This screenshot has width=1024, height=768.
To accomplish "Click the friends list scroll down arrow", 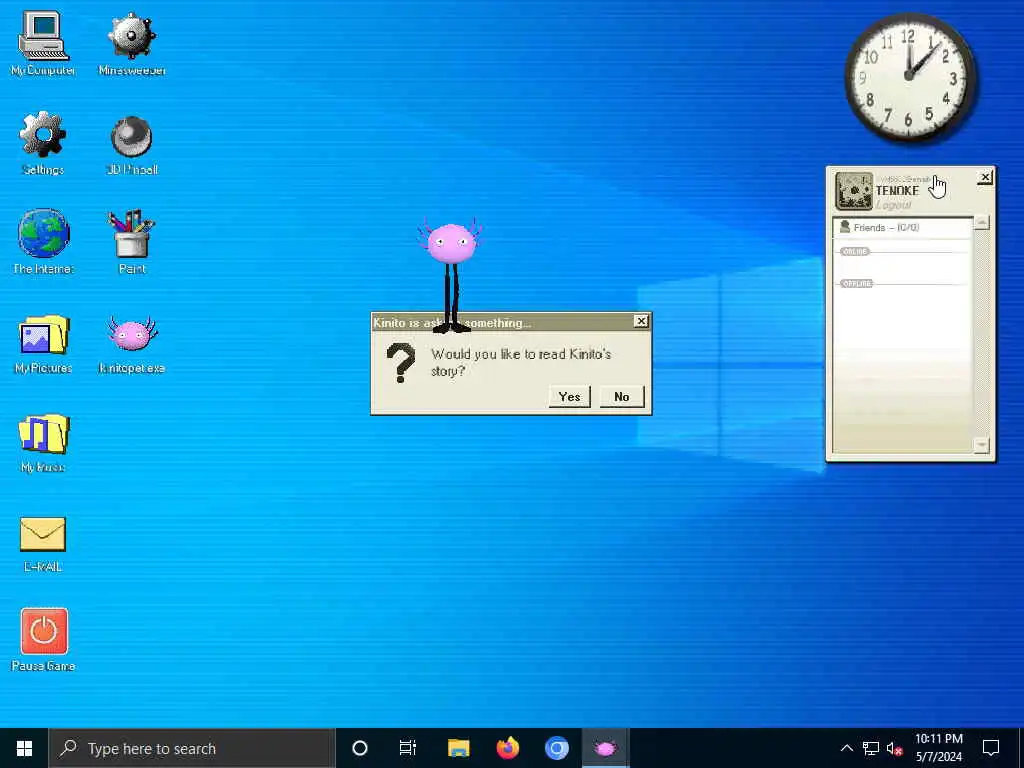I will (981, 445).
